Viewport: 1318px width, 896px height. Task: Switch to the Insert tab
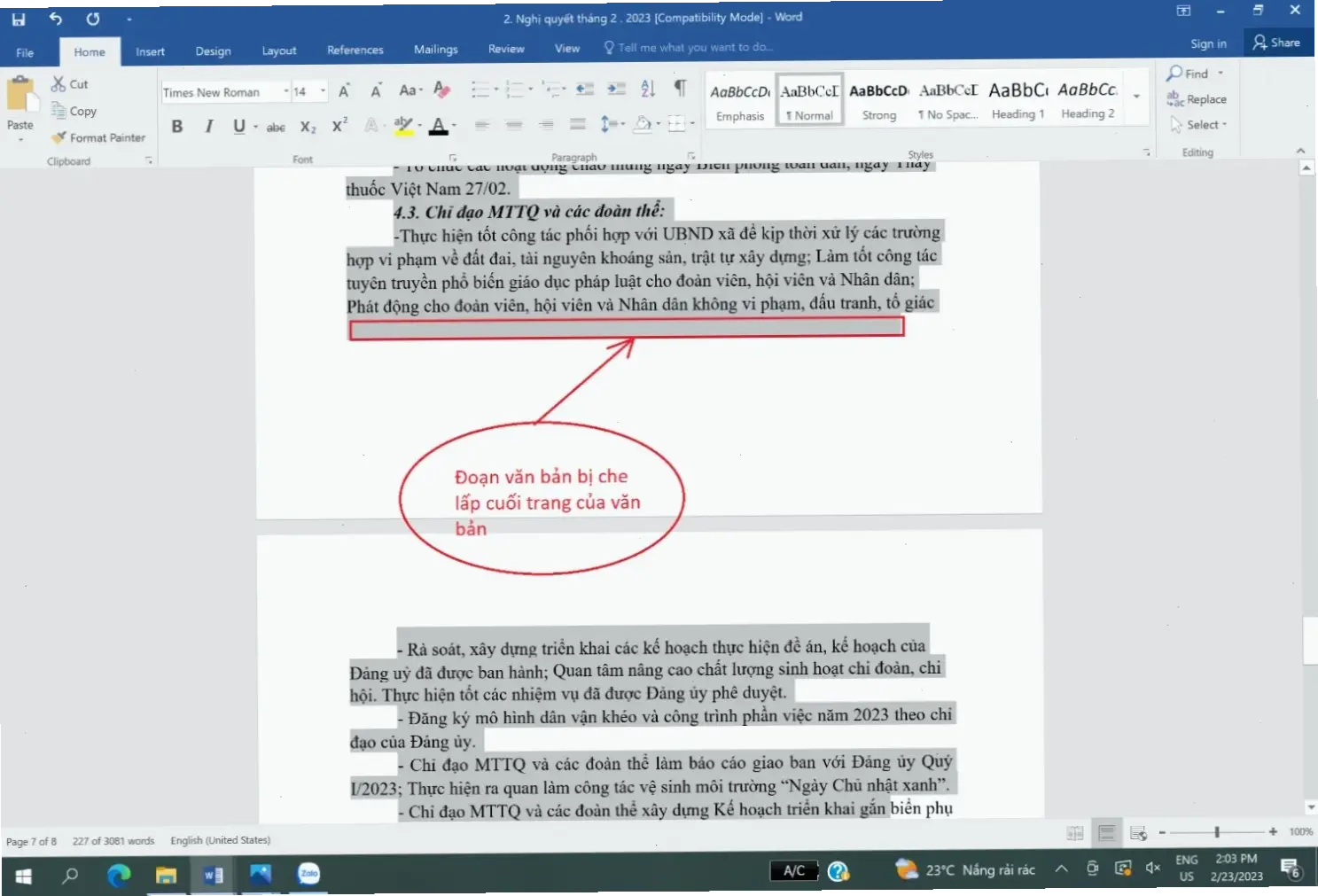[150, 51]
